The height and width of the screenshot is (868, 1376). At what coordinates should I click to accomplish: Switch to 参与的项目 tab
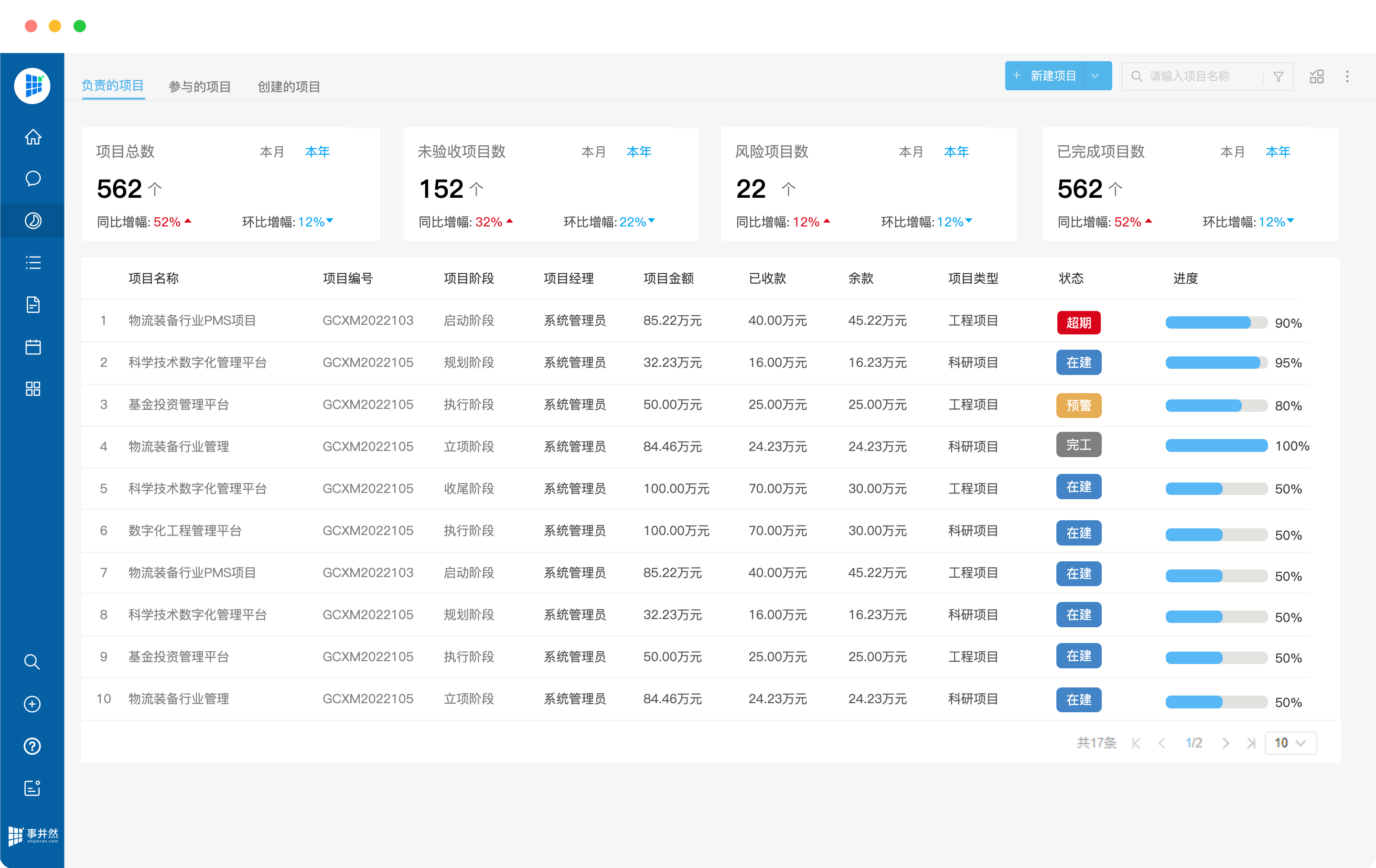[x=199, y=86]
